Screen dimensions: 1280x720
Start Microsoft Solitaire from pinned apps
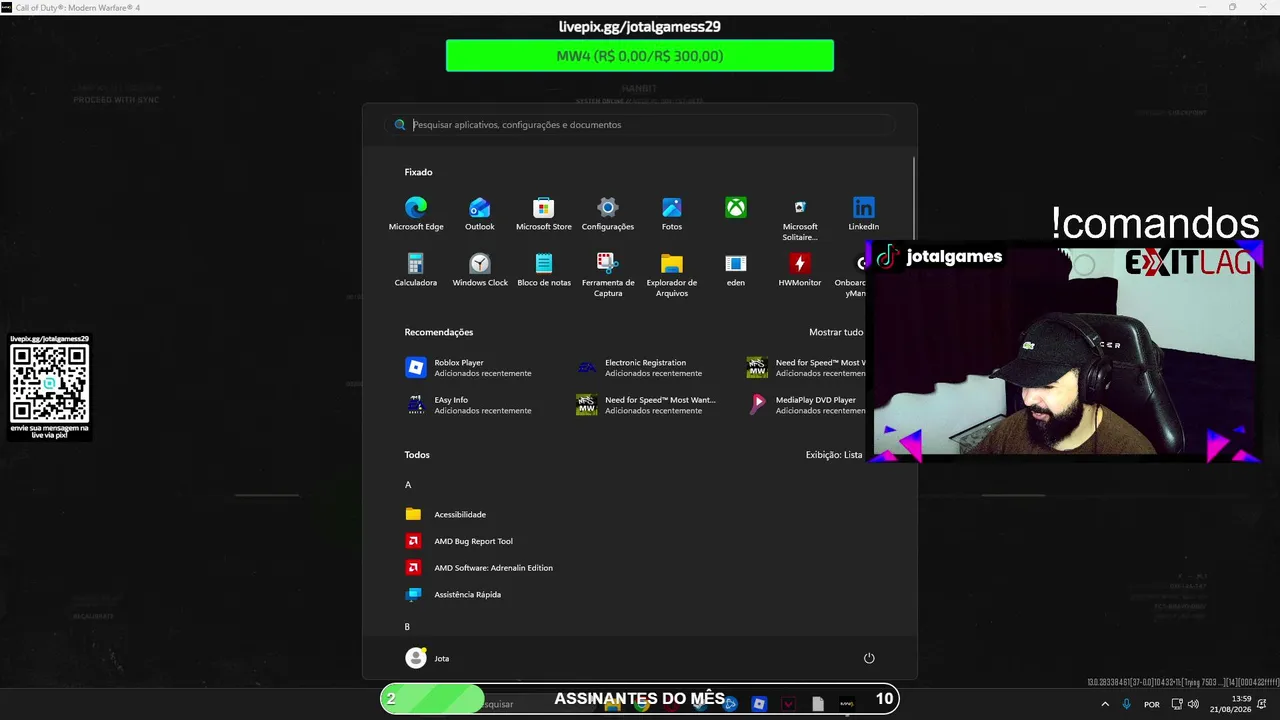800,218
